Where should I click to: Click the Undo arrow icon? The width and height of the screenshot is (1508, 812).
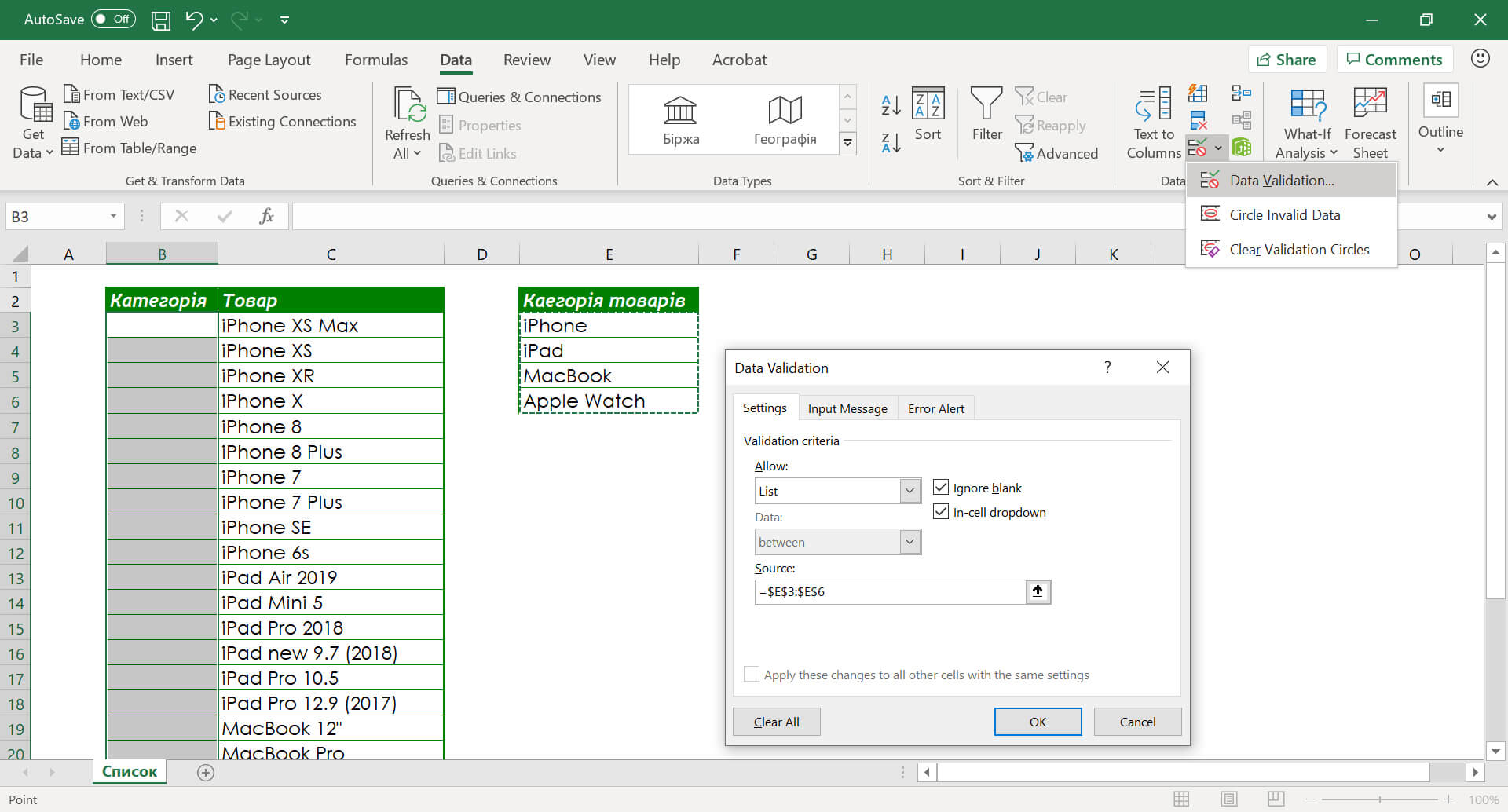pyautogui.click(x=193, y=20)
